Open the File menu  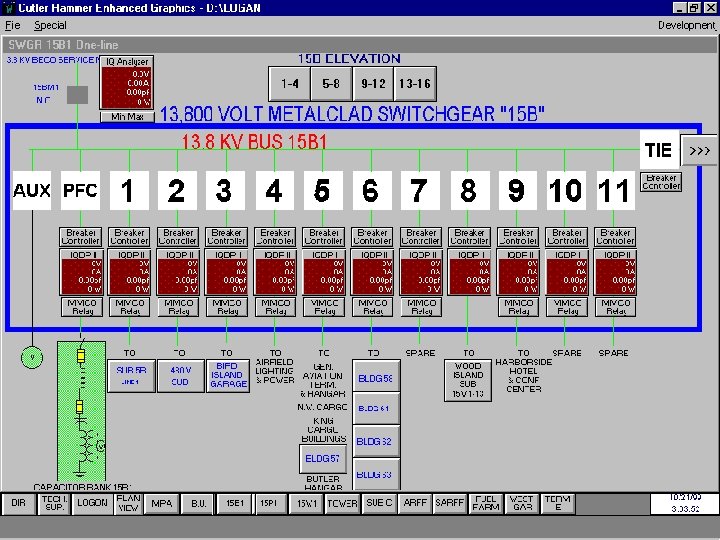click(x=12, y=25)
